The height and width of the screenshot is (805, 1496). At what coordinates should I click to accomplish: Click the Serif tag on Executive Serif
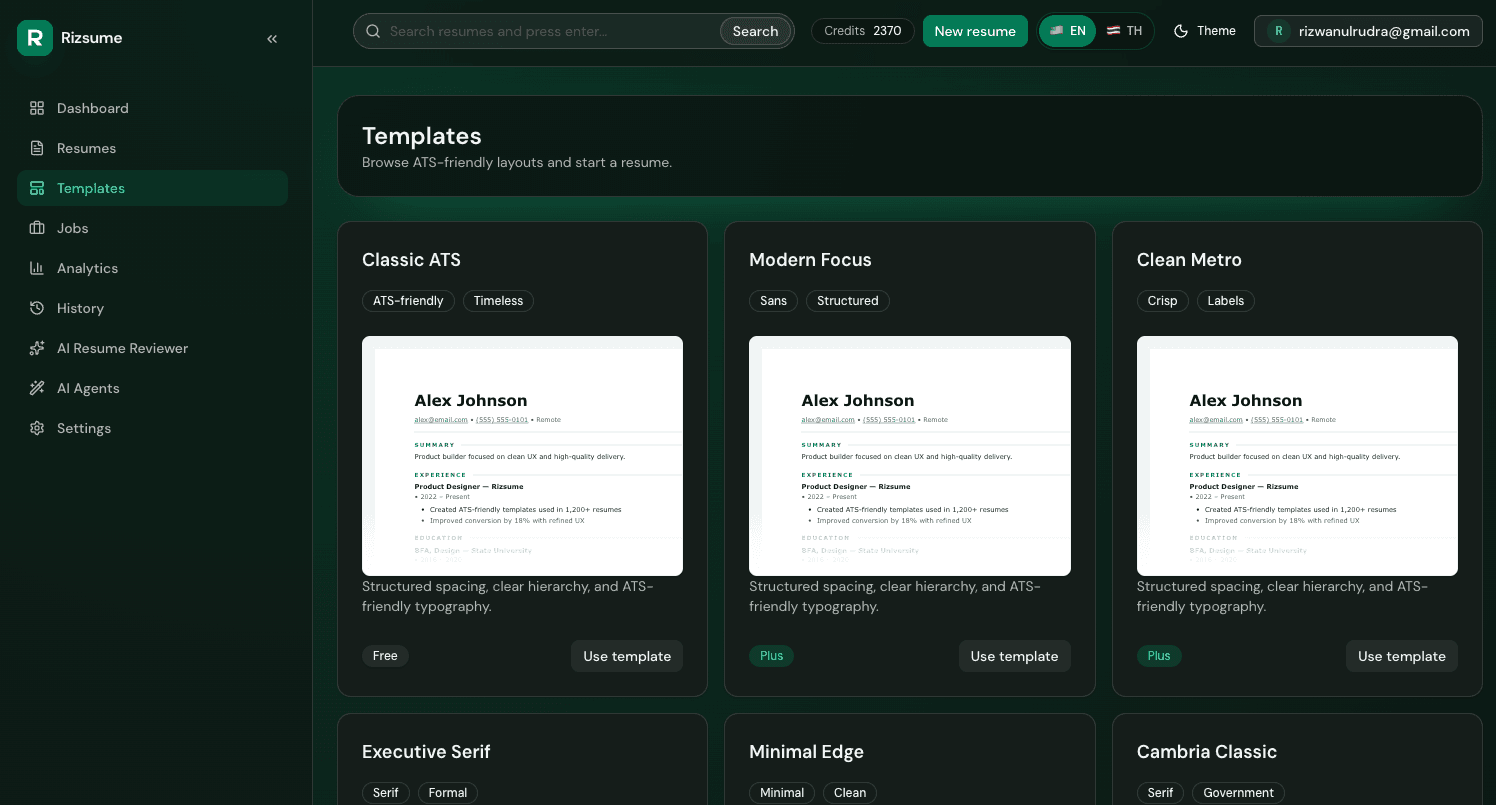386,793
